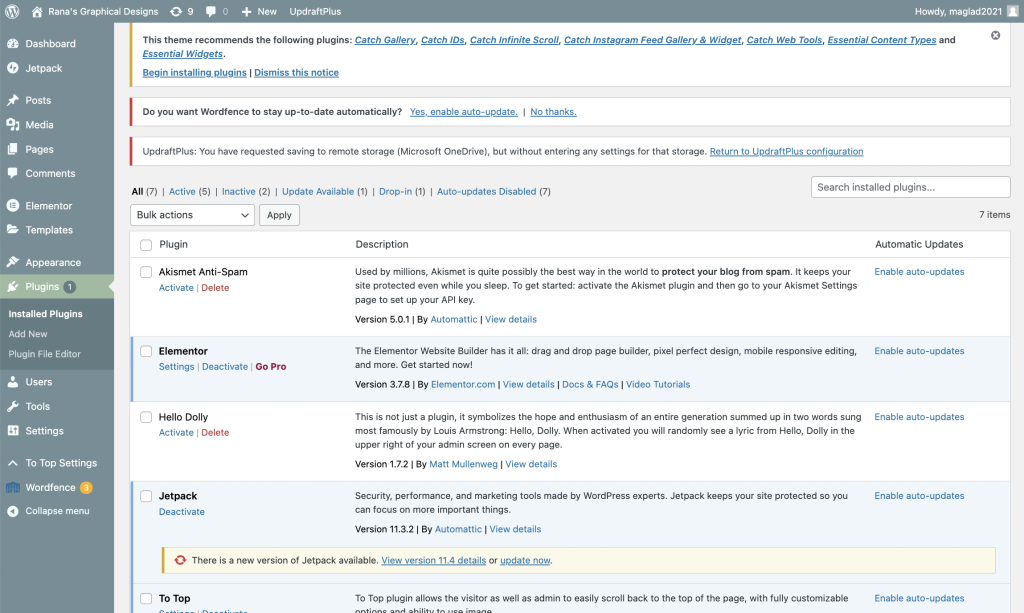Click Return to UpdraftPlus configuration link

786,151
